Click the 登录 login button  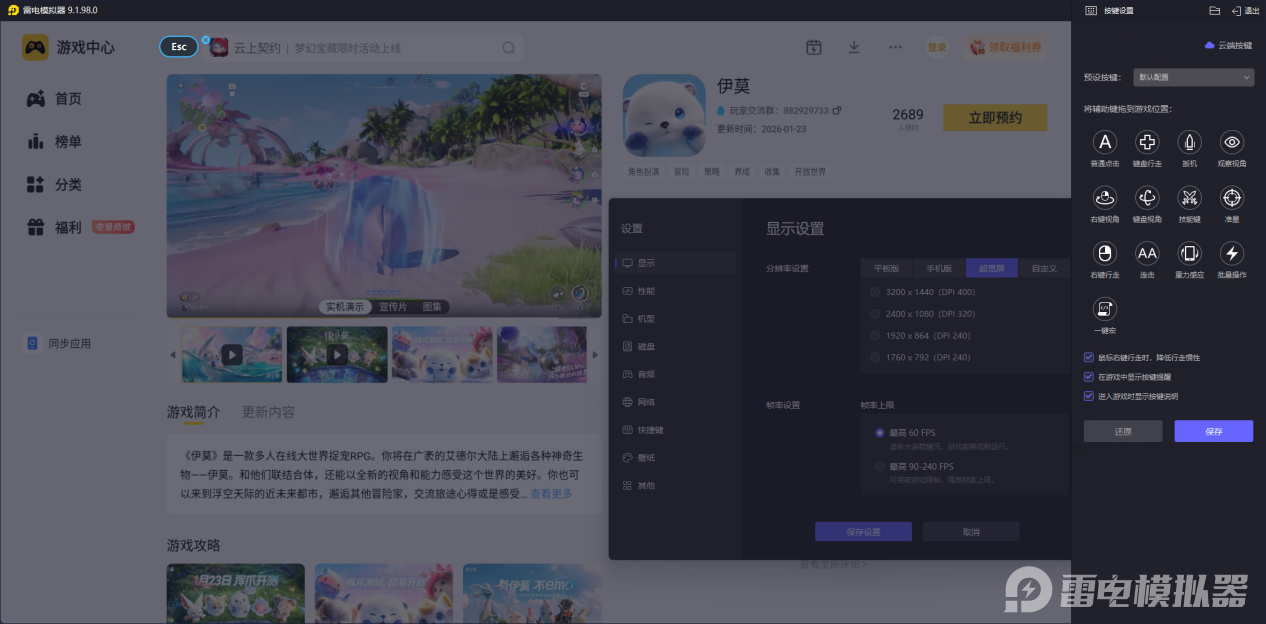point(936,47)
